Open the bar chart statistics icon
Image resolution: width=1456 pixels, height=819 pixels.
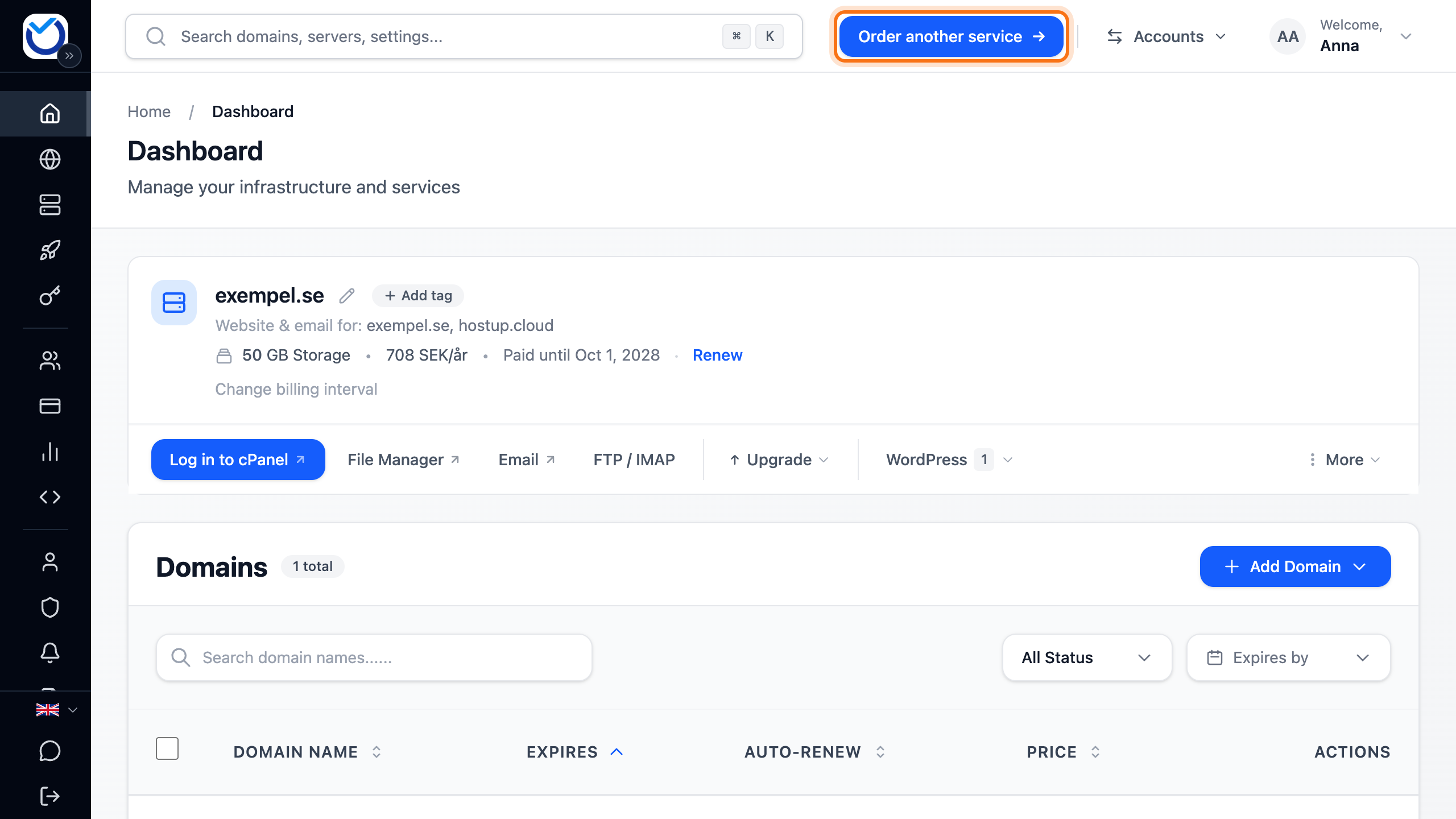50,452
